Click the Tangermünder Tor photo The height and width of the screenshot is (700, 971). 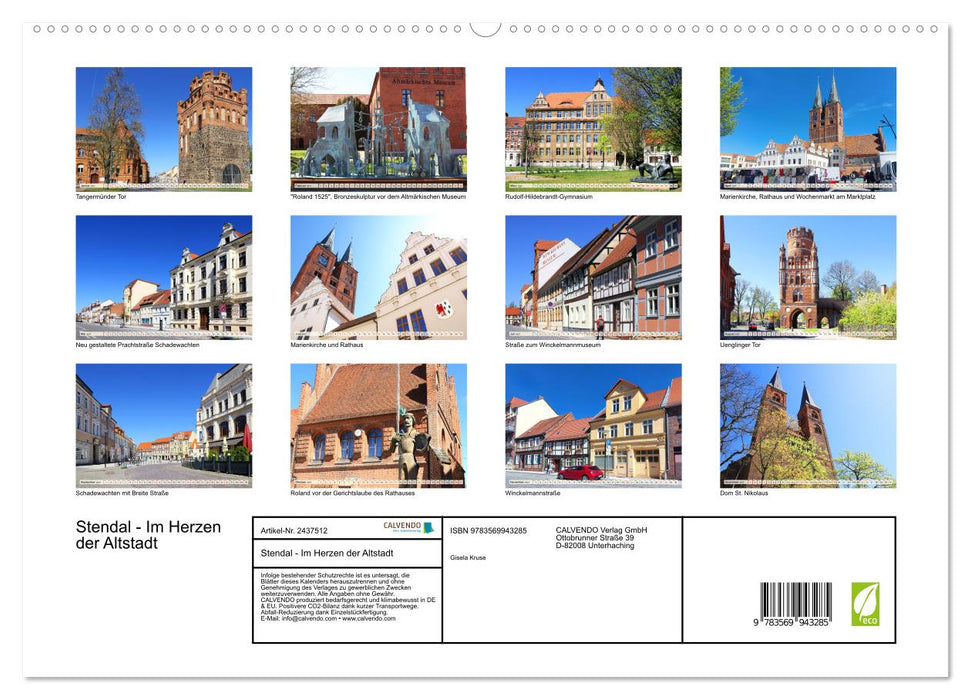point(163,129)
